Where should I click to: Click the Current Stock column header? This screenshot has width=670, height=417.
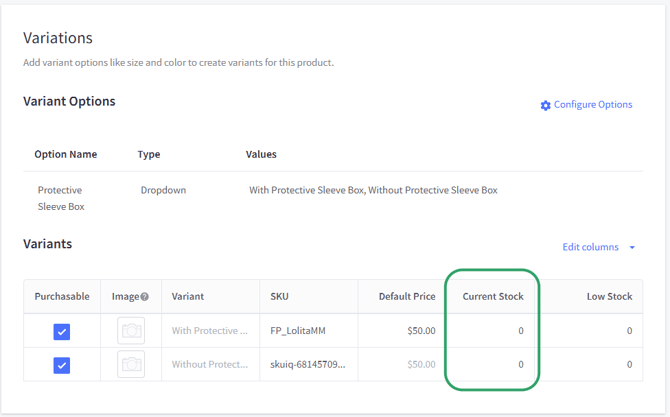click(493, 297)
